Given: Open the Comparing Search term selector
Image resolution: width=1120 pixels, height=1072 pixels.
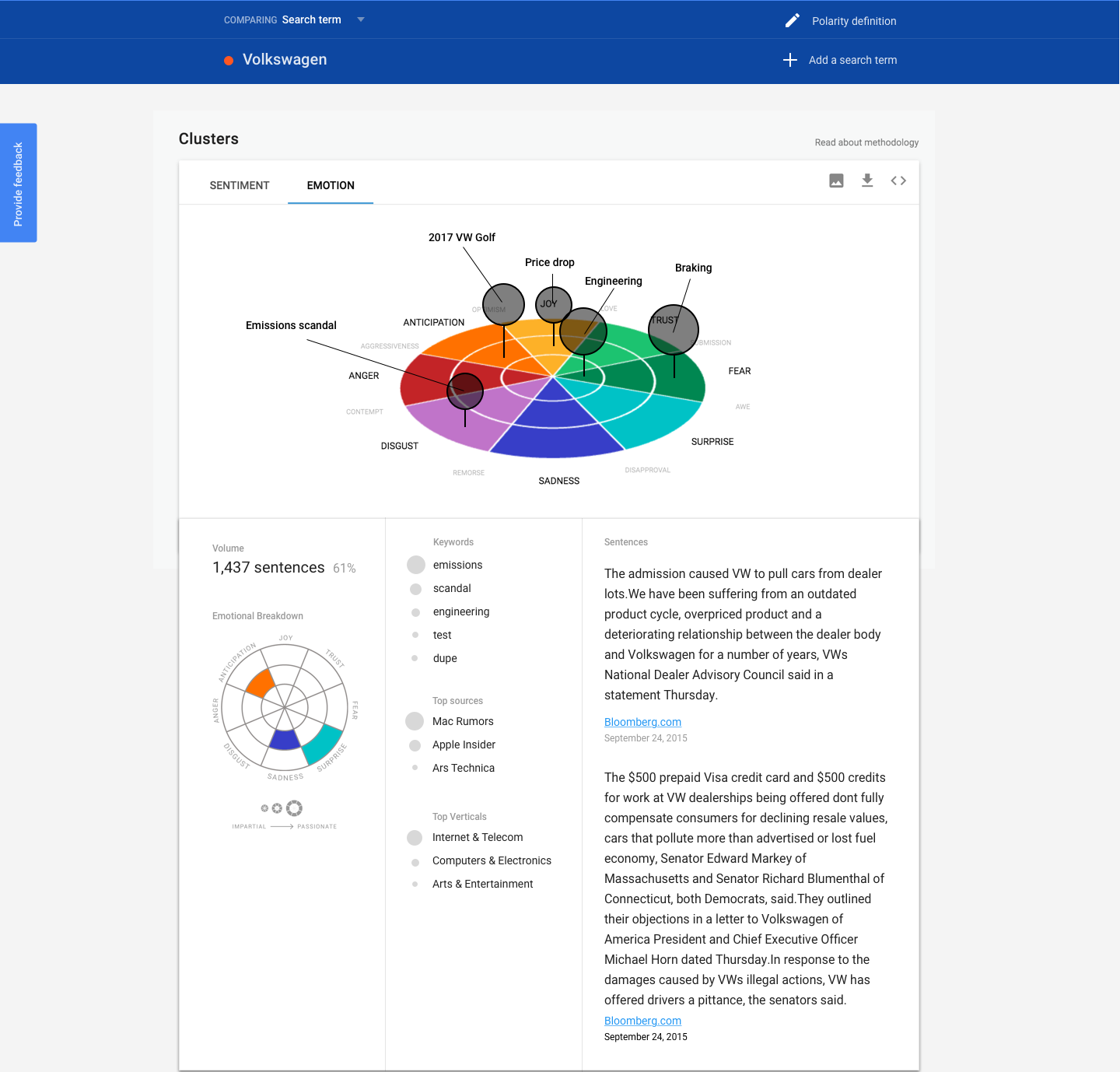Looking at the screenshot, I should [294, 19].
